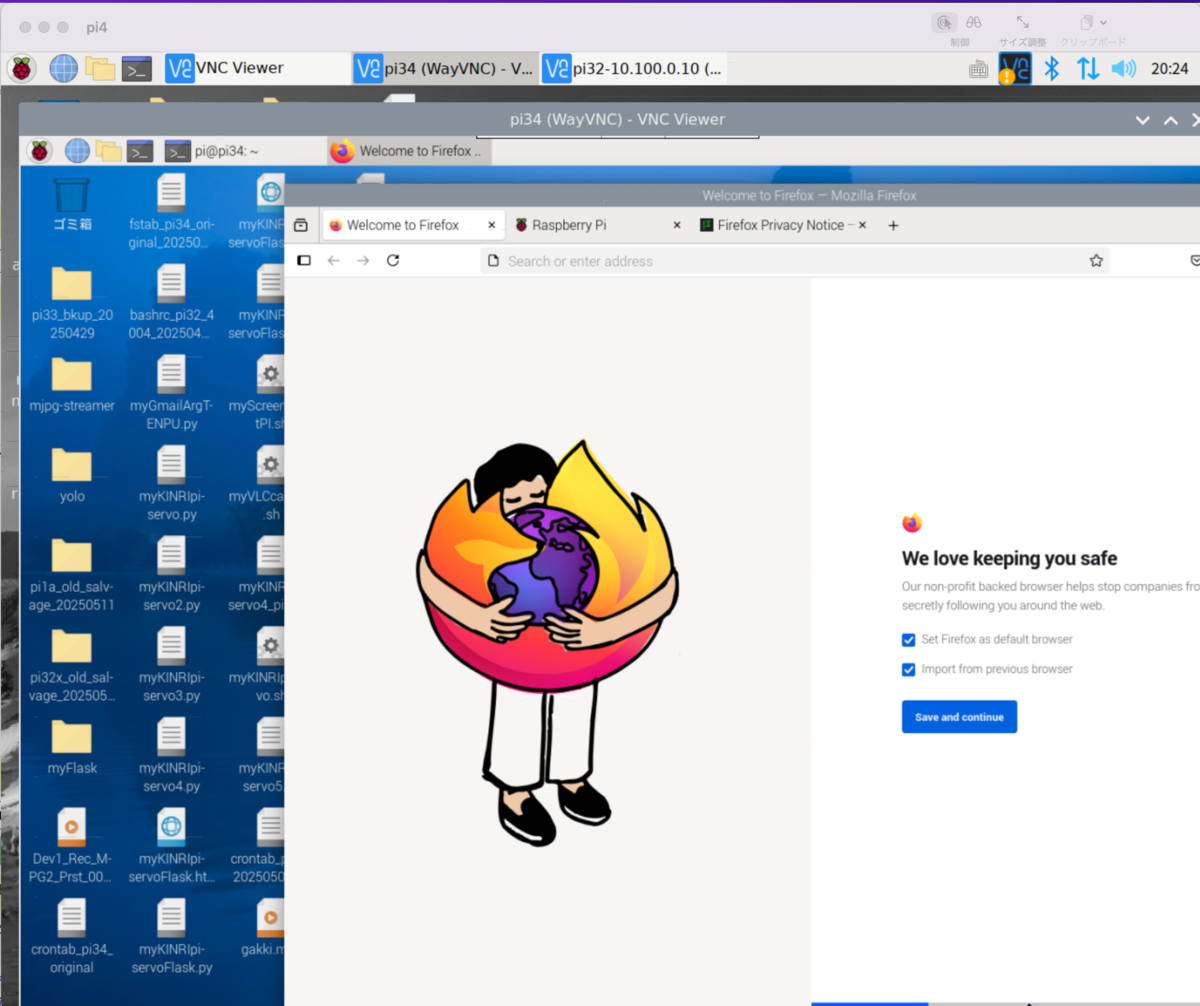Click the 20:24 clock
This screenshot has height=1006, width=1200.
pos(1169,68)
